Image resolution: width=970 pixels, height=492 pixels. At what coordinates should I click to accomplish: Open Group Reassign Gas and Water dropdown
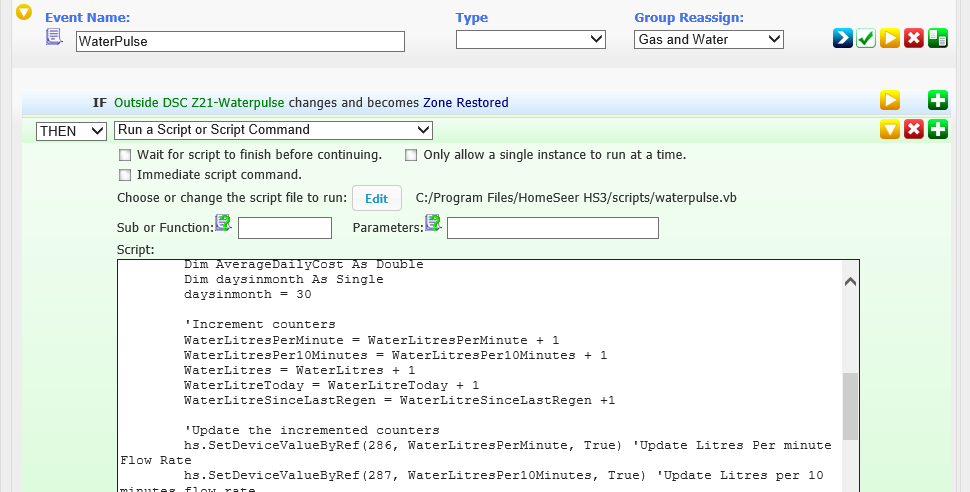point(708,39)
